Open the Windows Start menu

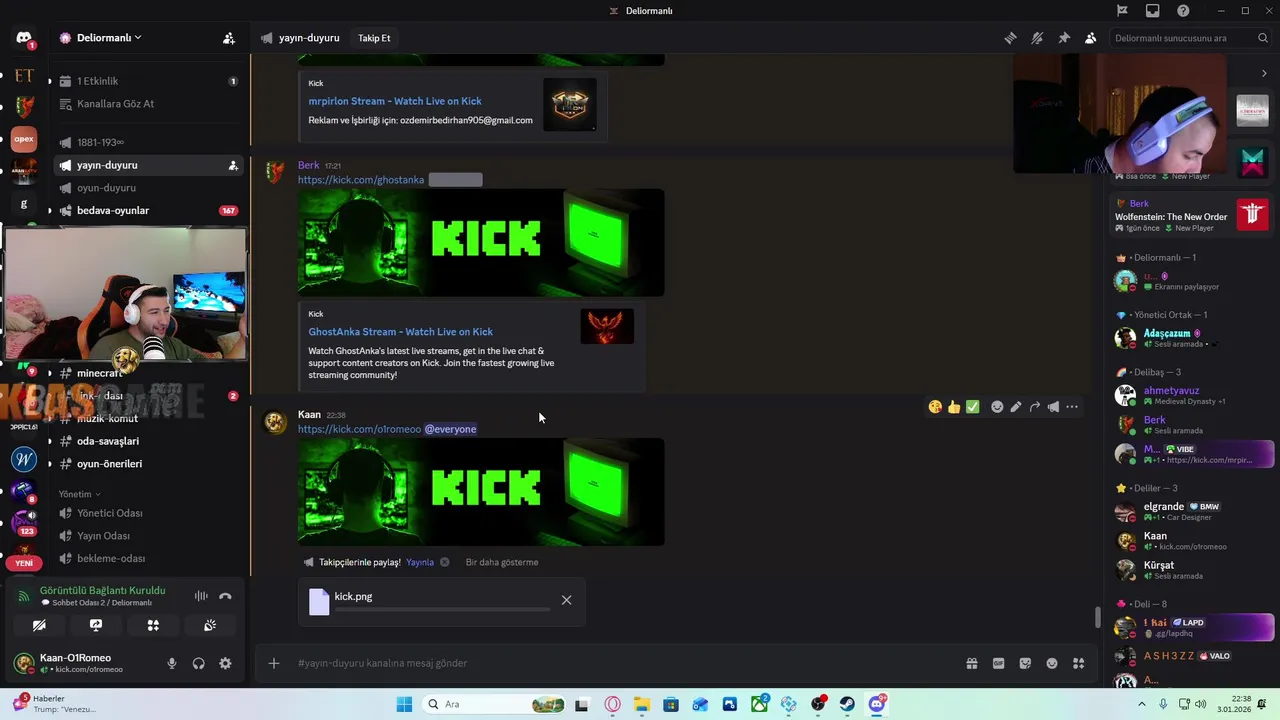pos(404,704)
